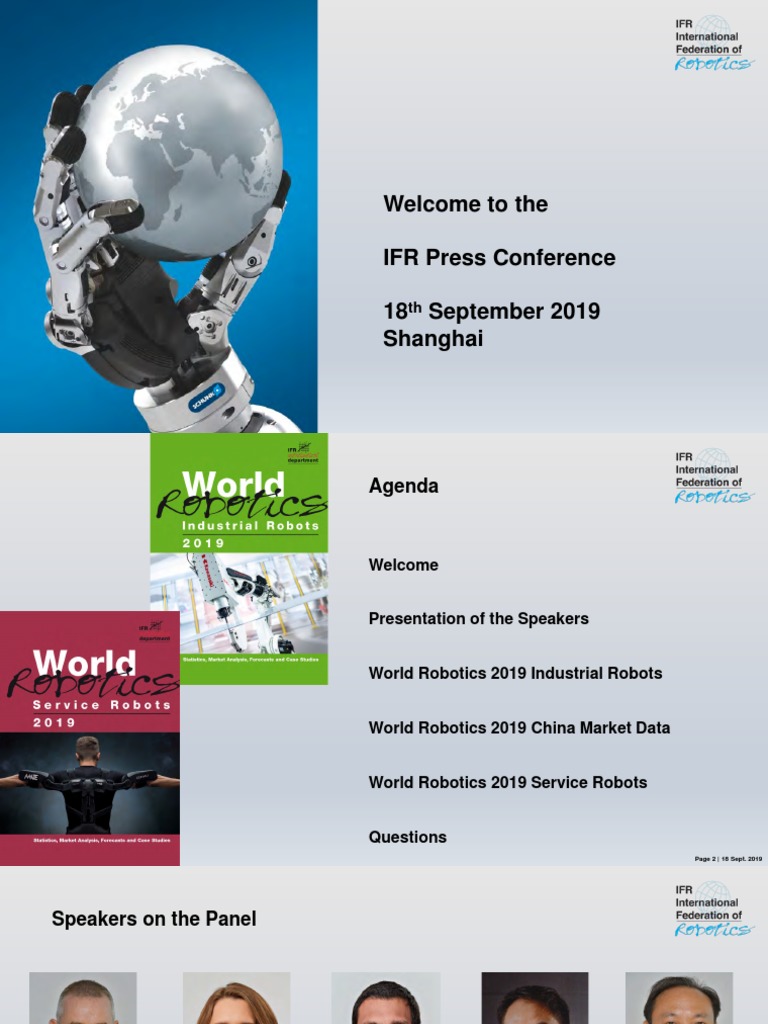Click 'World Robotics 2019 China Market Data' item
Viewport: 768px width, 1024px height.
pyautogui.click(x=519, y=728)
